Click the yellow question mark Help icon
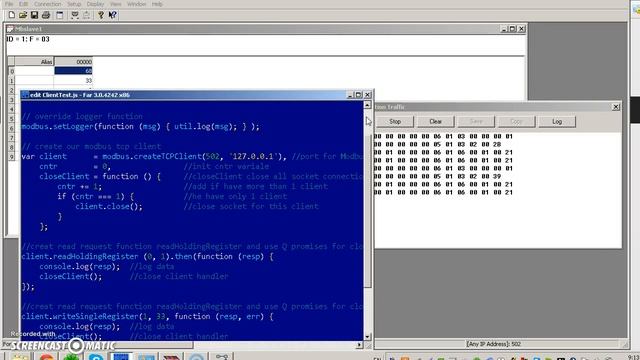Image resolution: width=640 pixels, height=360 pixels. click(100, 15)
